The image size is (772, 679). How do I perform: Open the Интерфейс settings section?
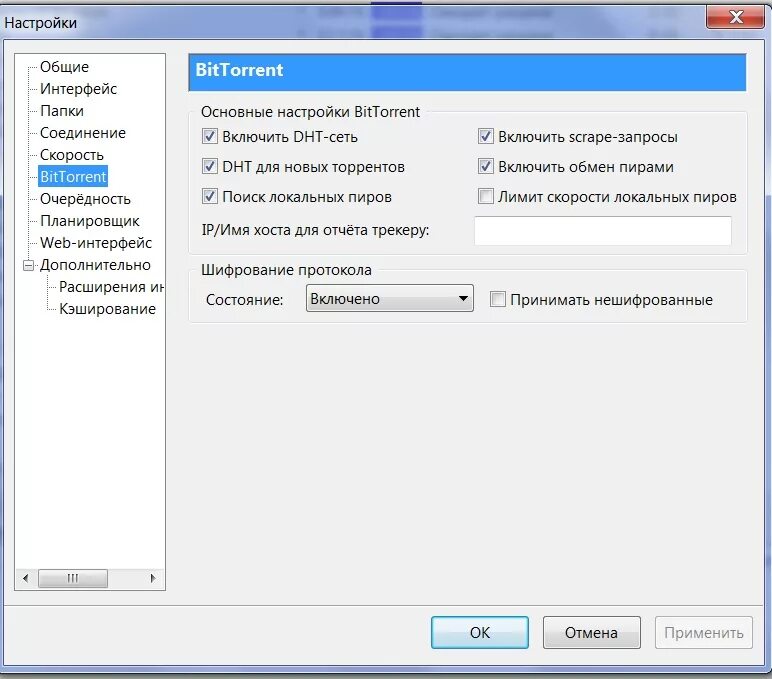click(78, 89)
